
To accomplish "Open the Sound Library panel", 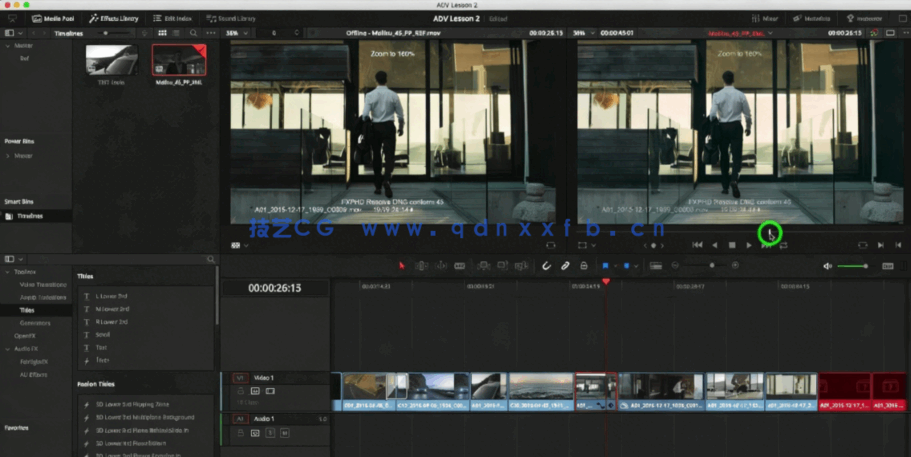I will pos(231,19).
